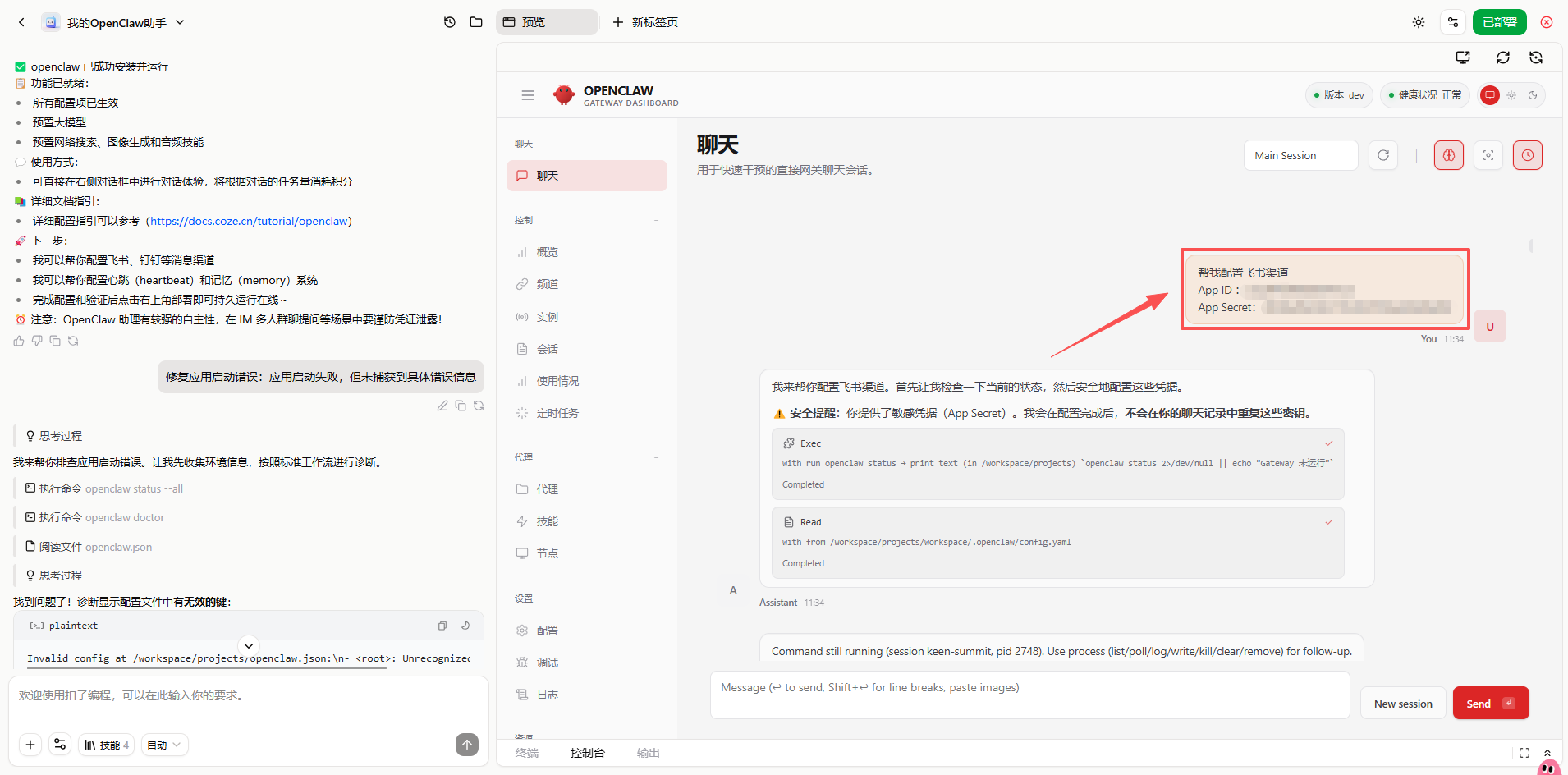Open the history clock icon in top bar

point(449,22)
